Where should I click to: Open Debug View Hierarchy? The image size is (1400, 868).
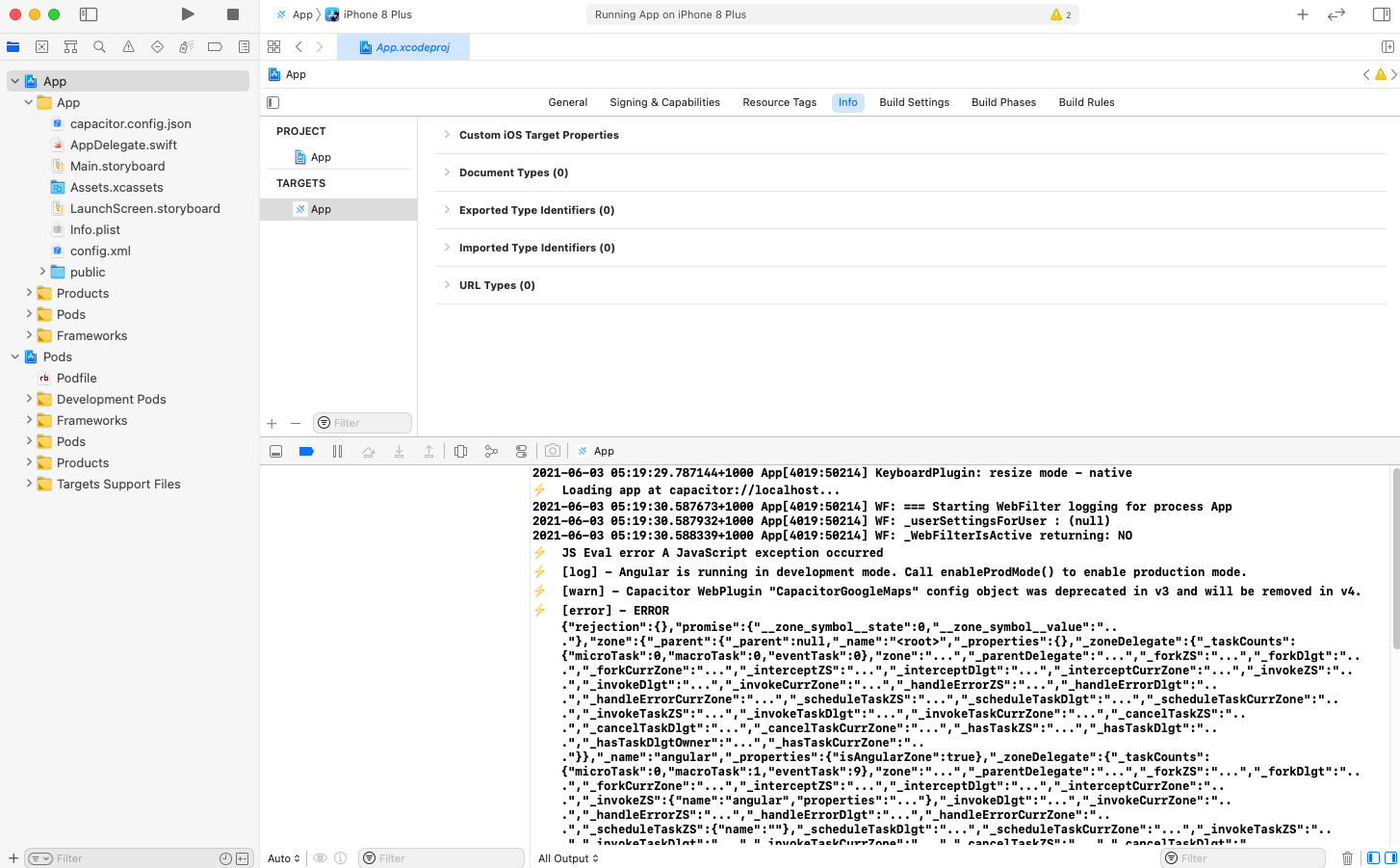[x=460, y=451]
